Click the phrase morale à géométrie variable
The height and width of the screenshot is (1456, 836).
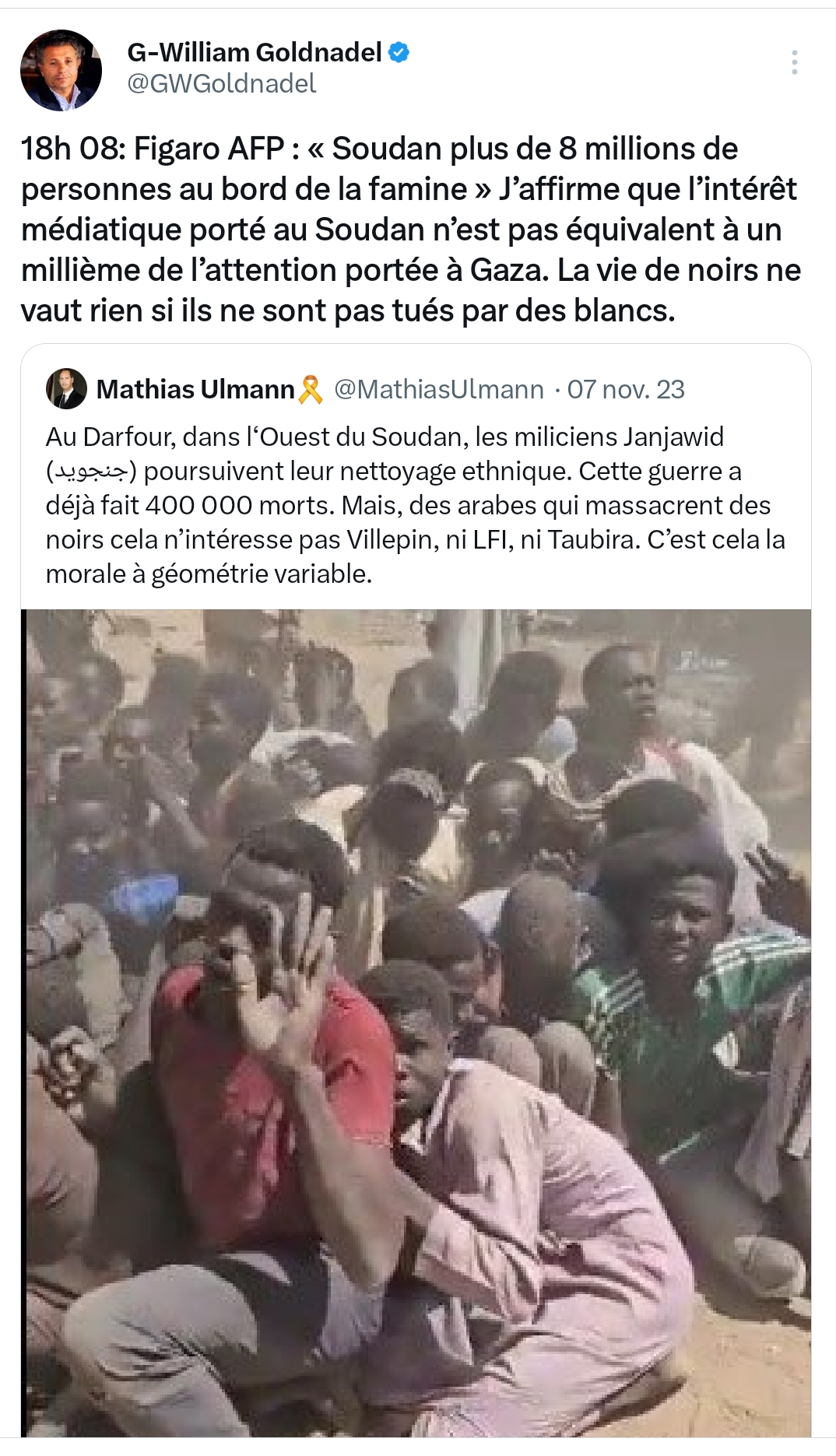[x=209, y=574]
